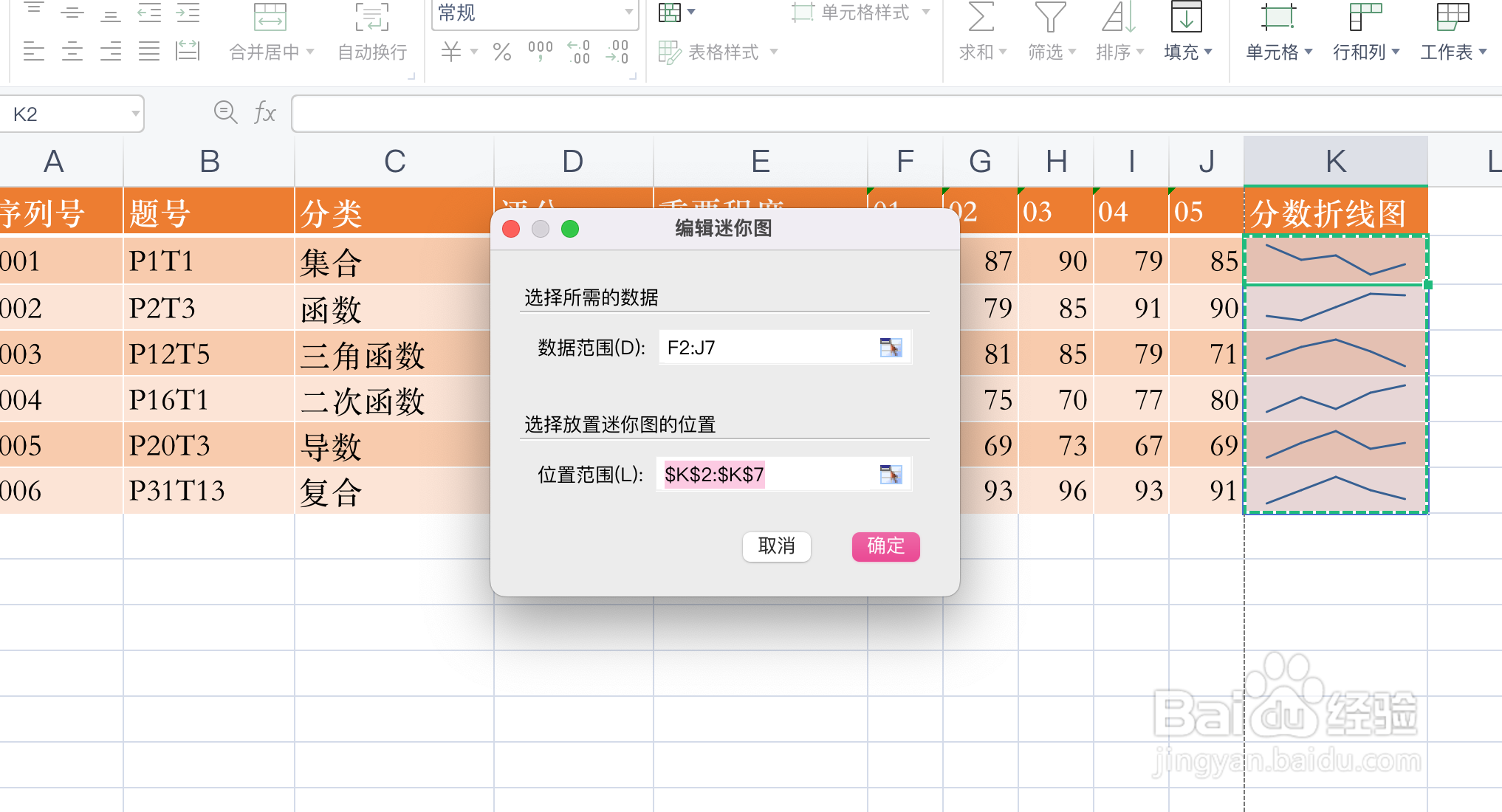Click the location range selector icon
The height and width of the screenshot is (812, 1502).
891,475
